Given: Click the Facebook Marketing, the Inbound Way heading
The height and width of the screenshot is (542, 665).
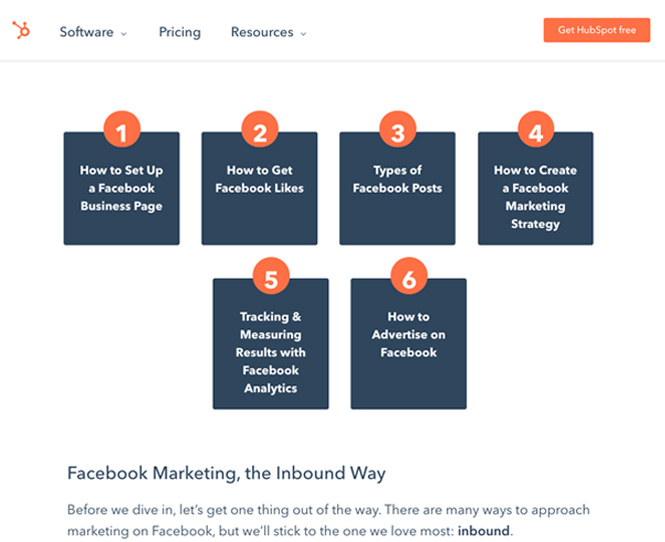Looking at the screenshot, I should 226,473.
